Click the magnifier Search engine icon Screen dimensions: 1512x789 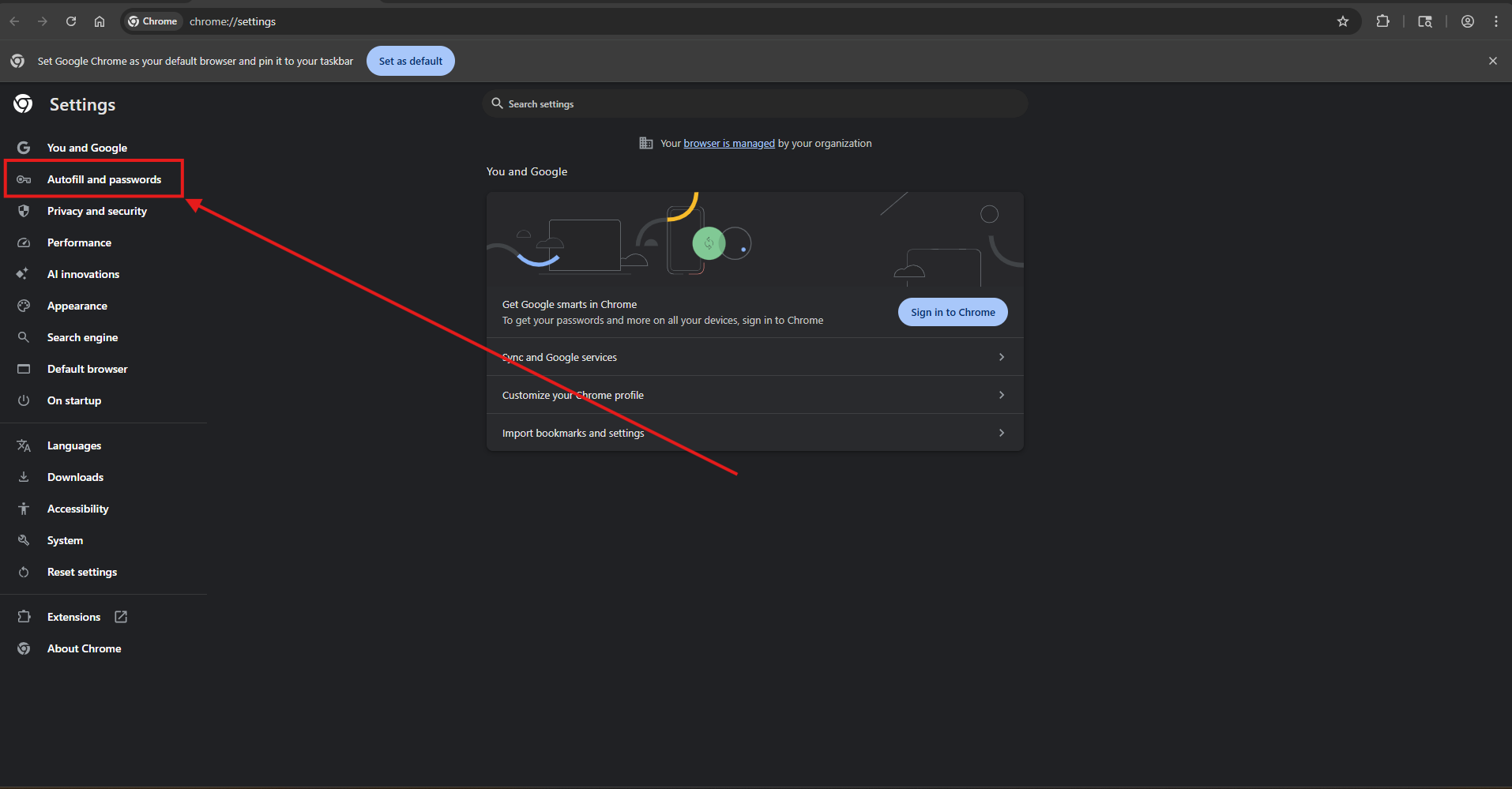[x=24, y=337]
